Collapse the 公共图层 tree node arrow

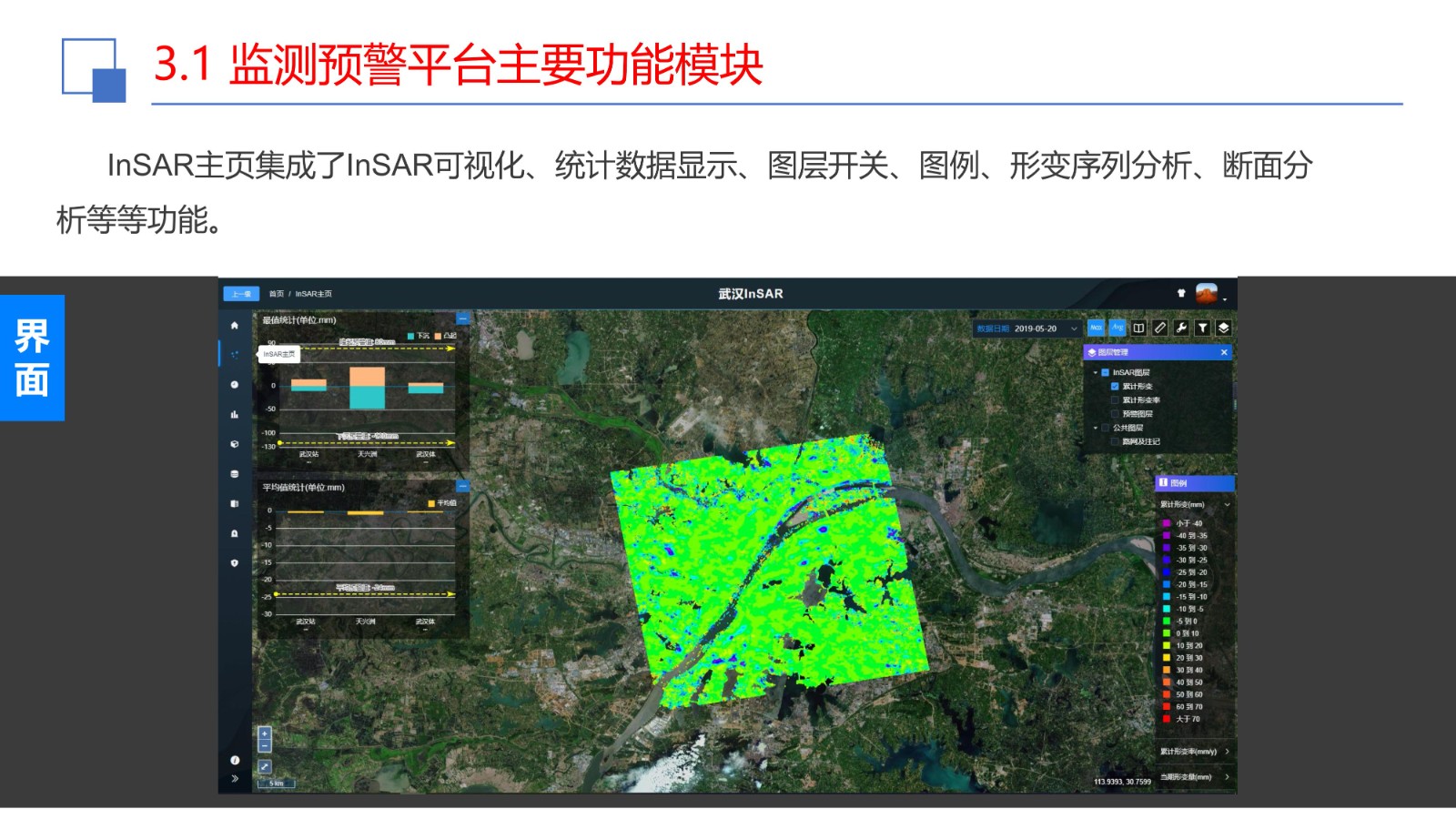coord(1095,428)
